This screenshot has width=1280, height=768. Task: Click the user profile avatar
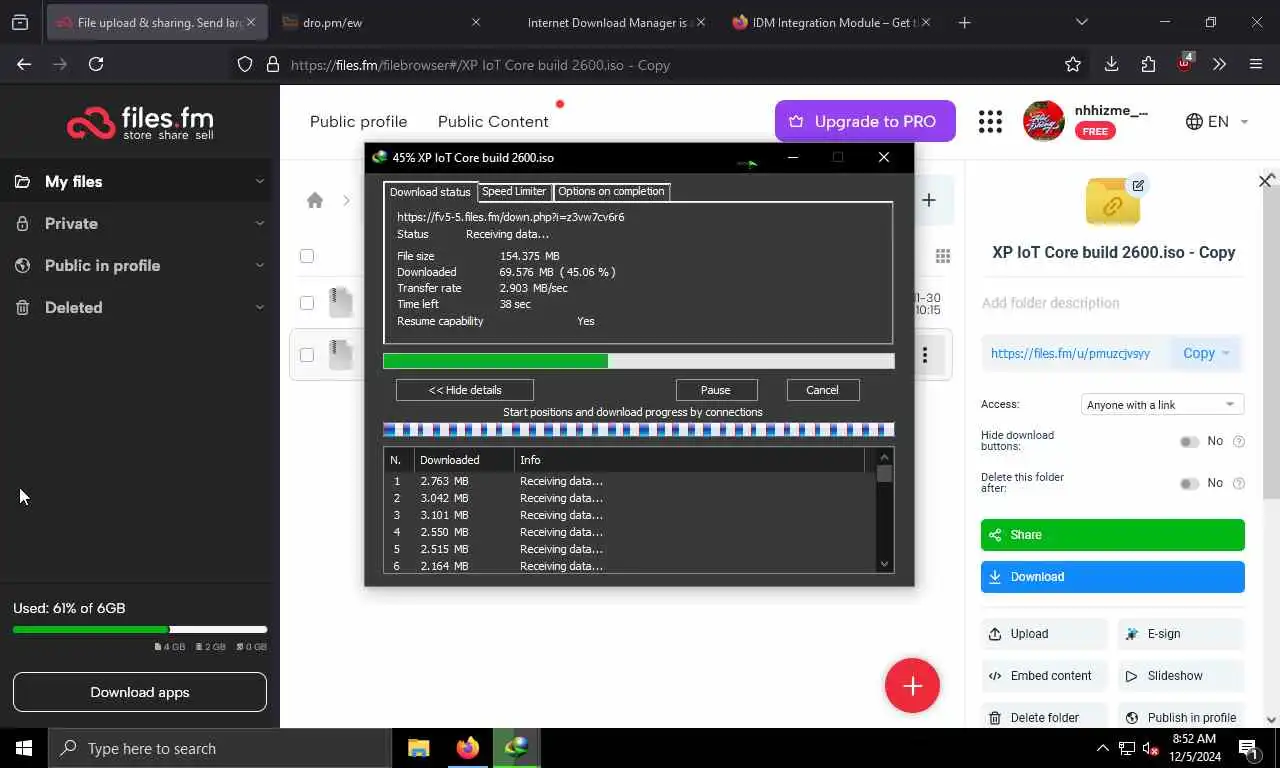coord(1043,121)
